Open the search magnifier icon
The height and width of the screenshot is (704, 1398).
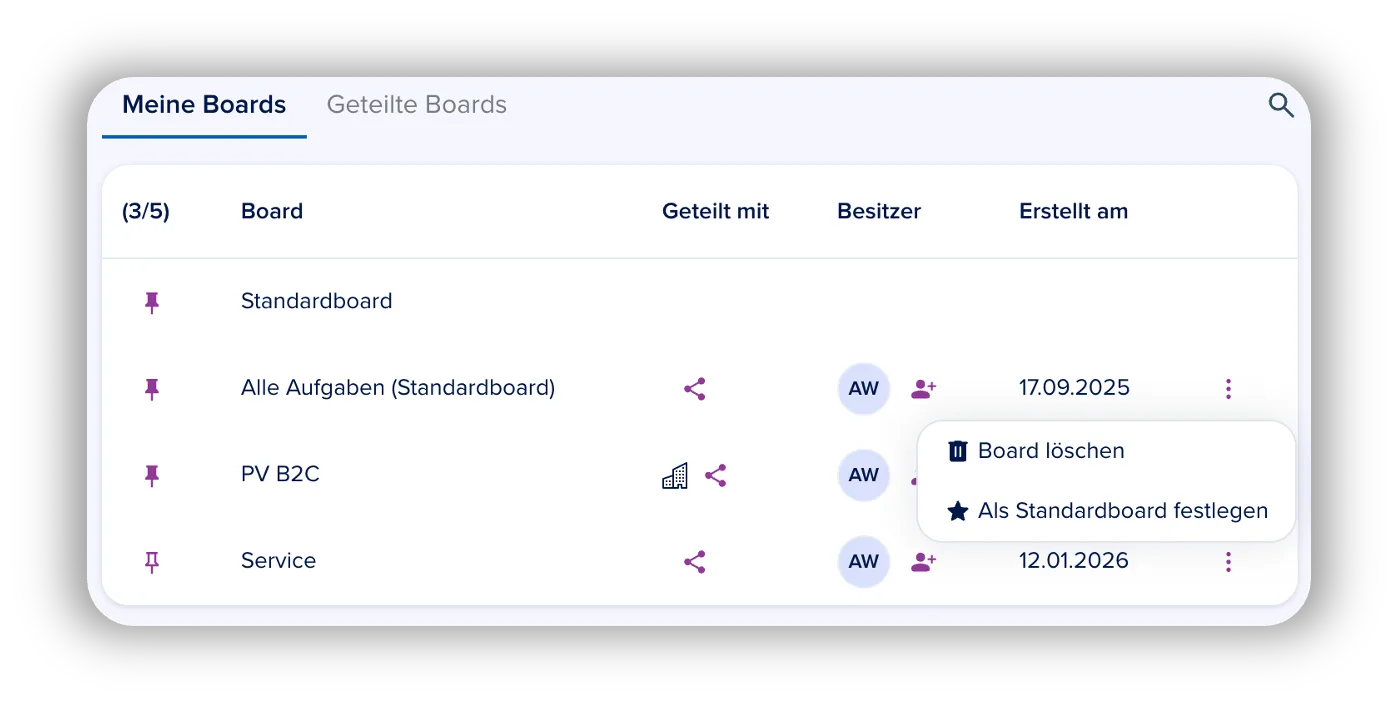click(x=1281, y=105)
